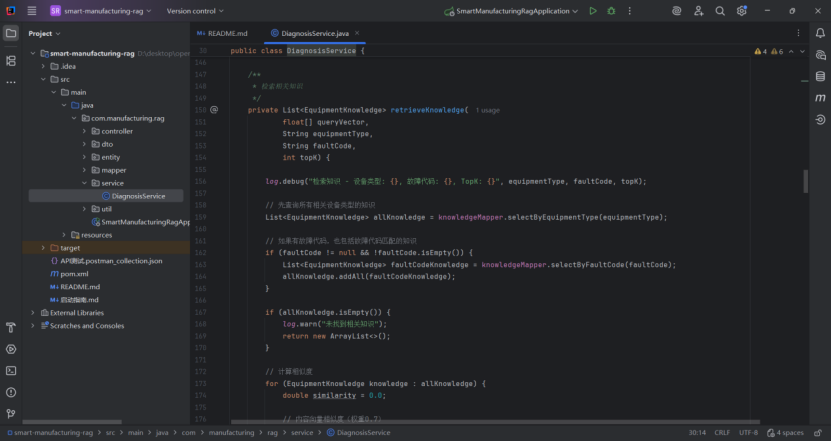Open IDE settings gear
831x442 pixels.
point(741,11)
